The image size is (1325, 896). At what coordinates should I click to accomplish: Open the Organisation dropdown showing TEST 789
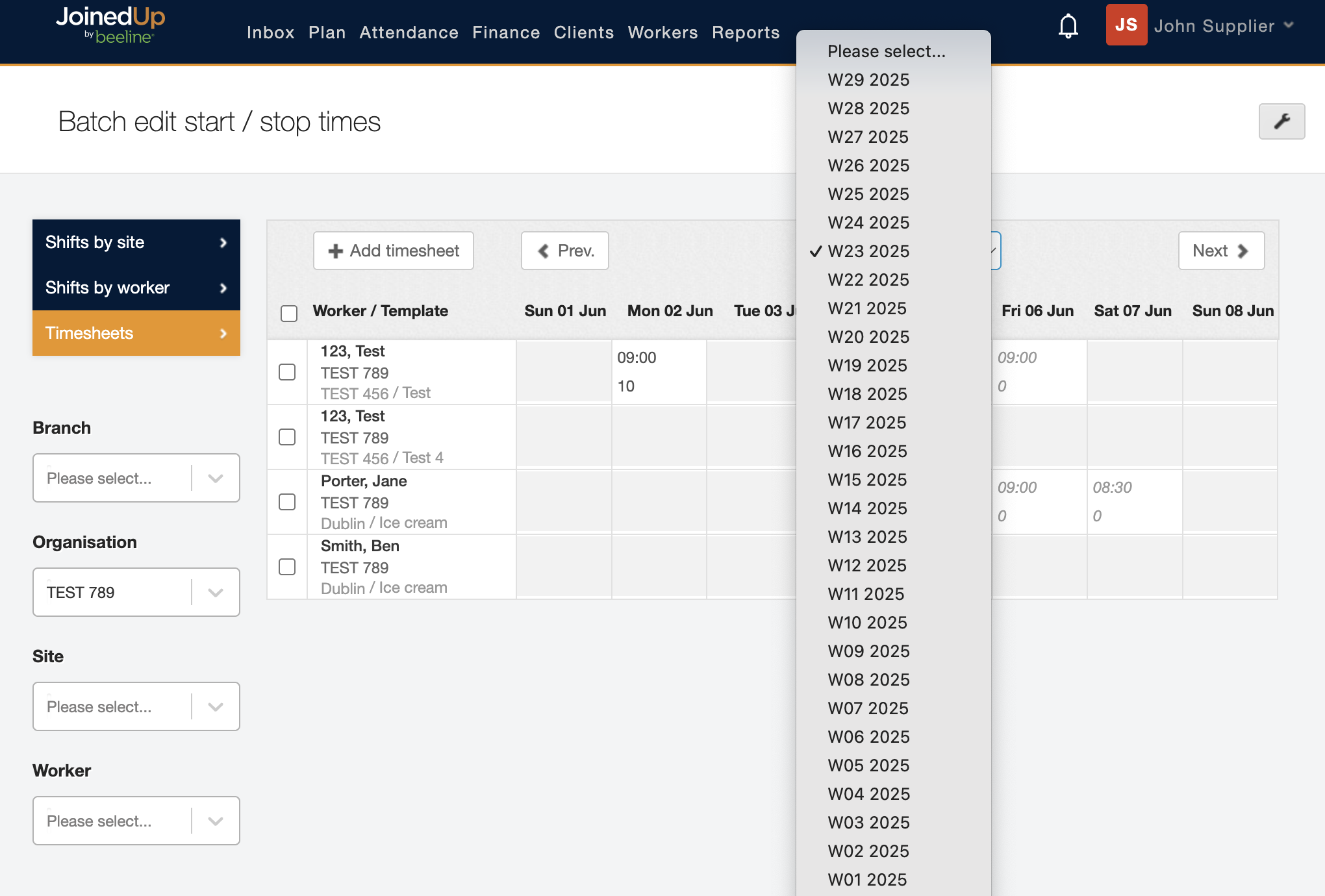[136, 592]
